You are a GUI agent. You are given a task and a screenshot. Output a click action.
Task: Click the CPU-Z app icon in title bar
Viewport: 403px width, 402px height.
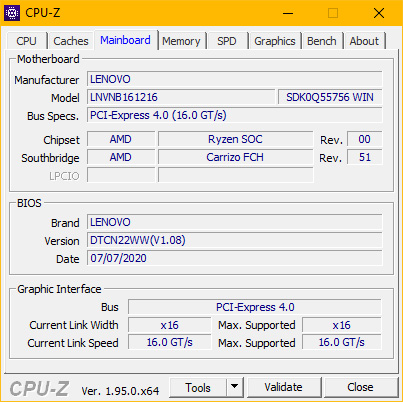click(x=12, y=13)
